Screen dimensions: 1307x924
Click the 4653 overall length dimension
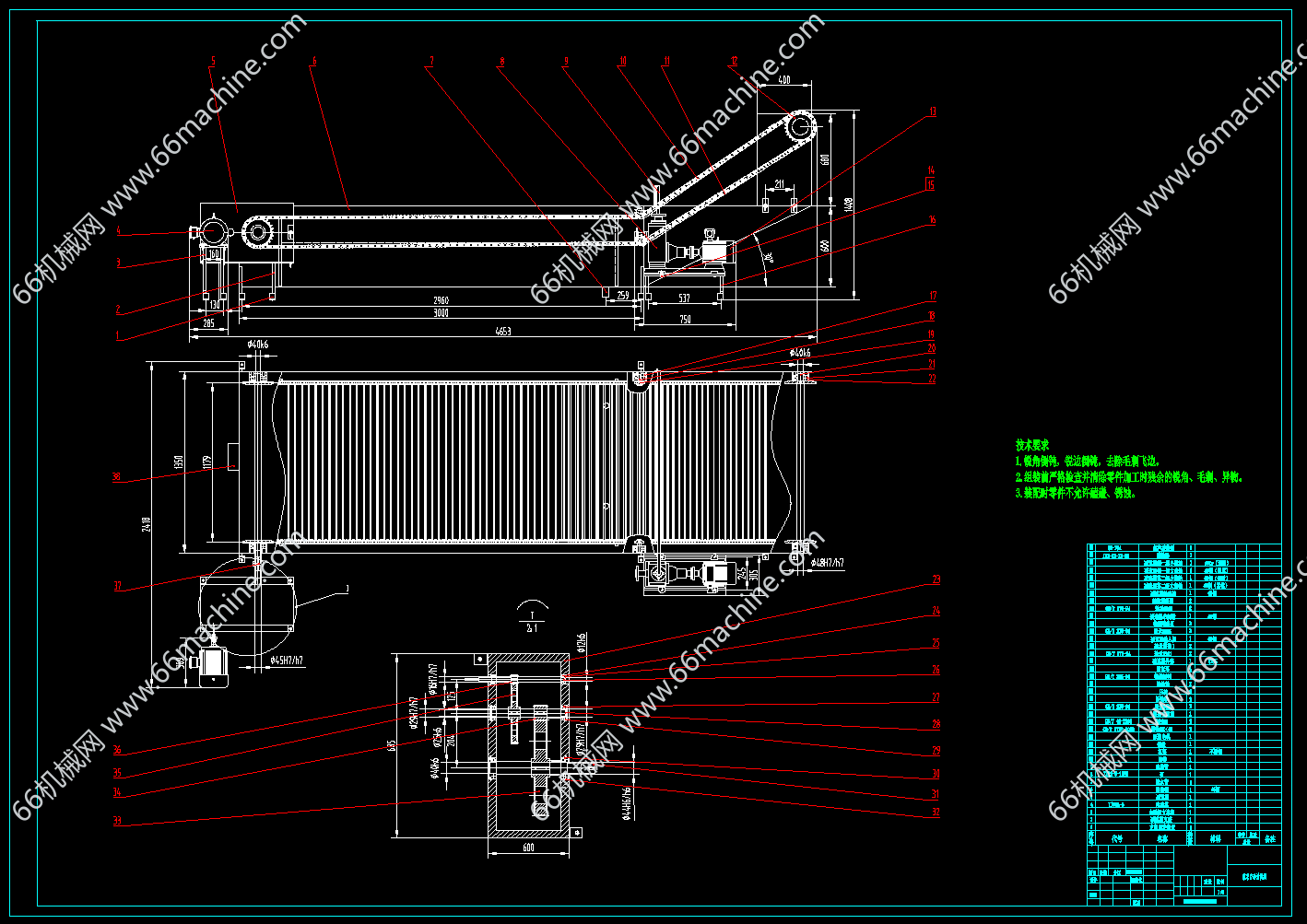[x=503, y=332]
